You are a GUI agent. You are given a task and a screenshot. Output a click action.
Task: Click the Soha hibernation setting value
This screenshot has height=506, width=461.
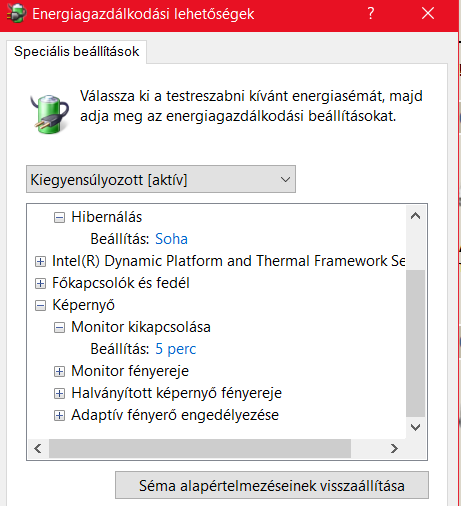coord(171,239)
